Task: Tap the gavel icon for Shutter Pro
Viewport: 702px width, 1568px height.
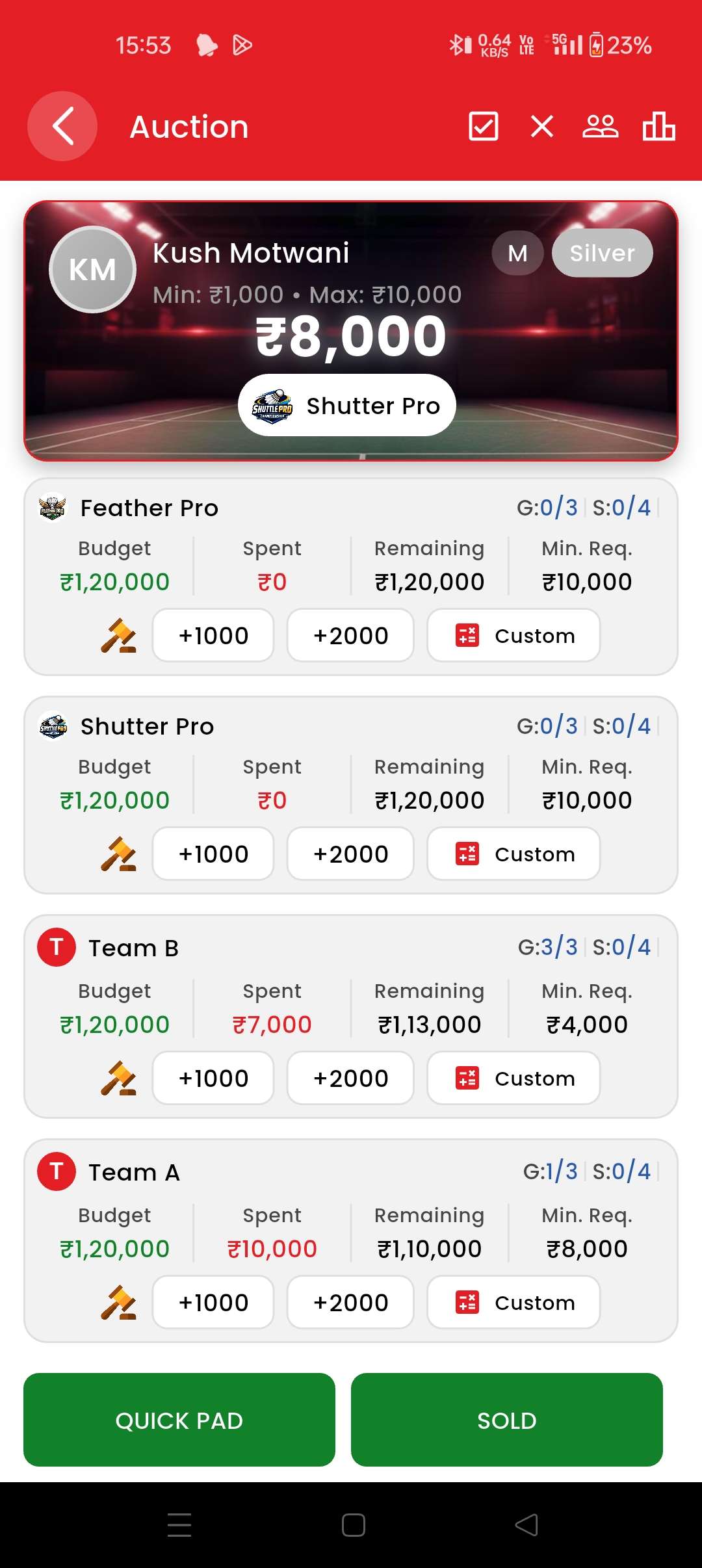Action: pyautogui.click(x=118, y=854)
